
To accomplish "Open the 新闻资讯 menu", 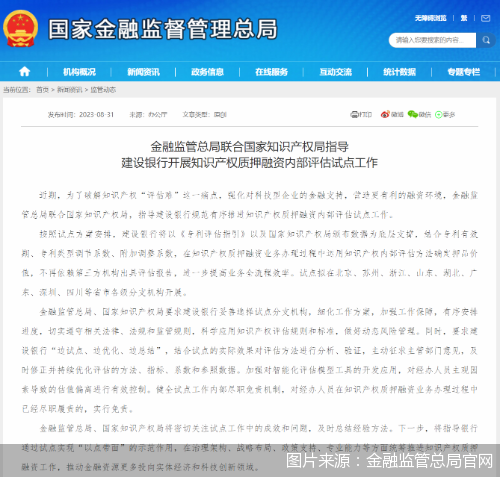I will point(143,72).
